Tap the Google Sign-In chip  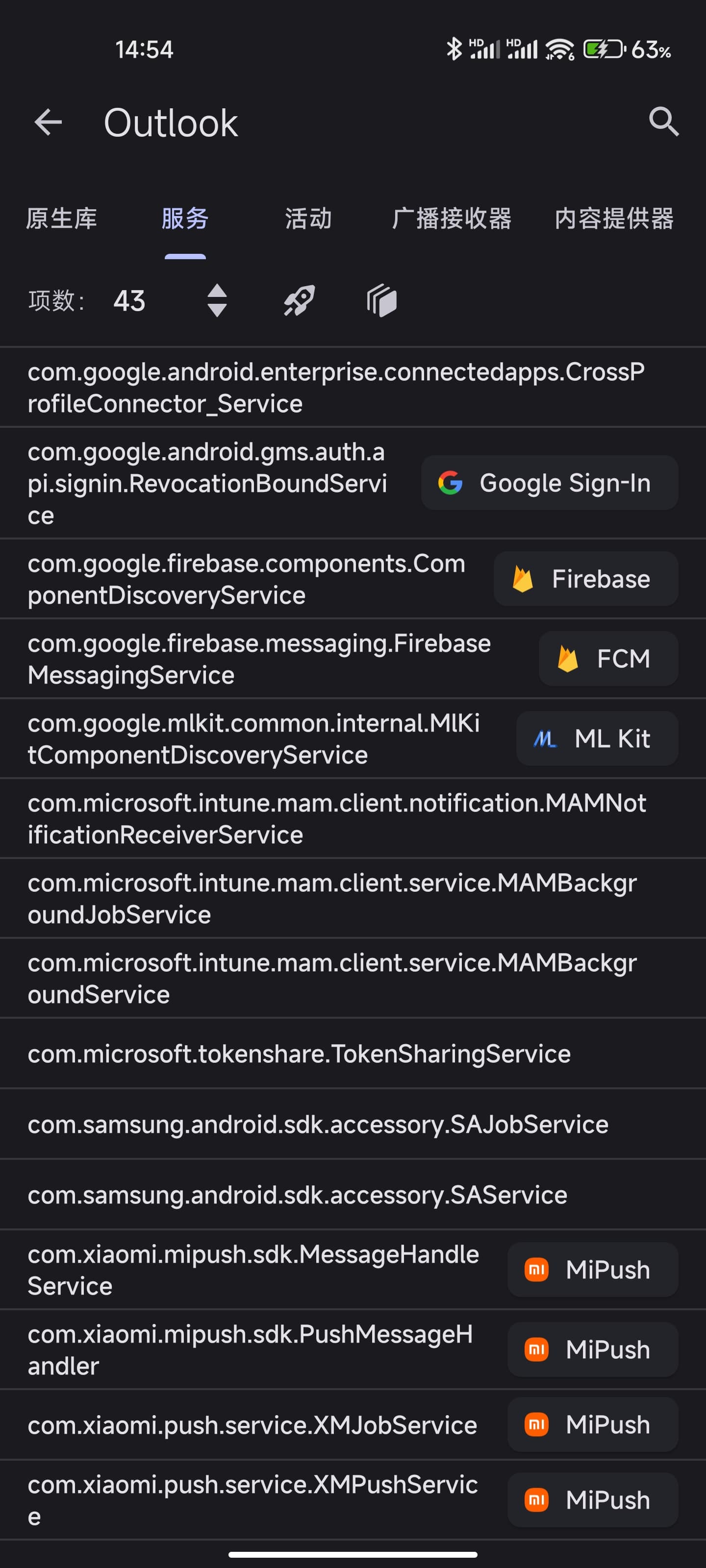tap(549, 483)
